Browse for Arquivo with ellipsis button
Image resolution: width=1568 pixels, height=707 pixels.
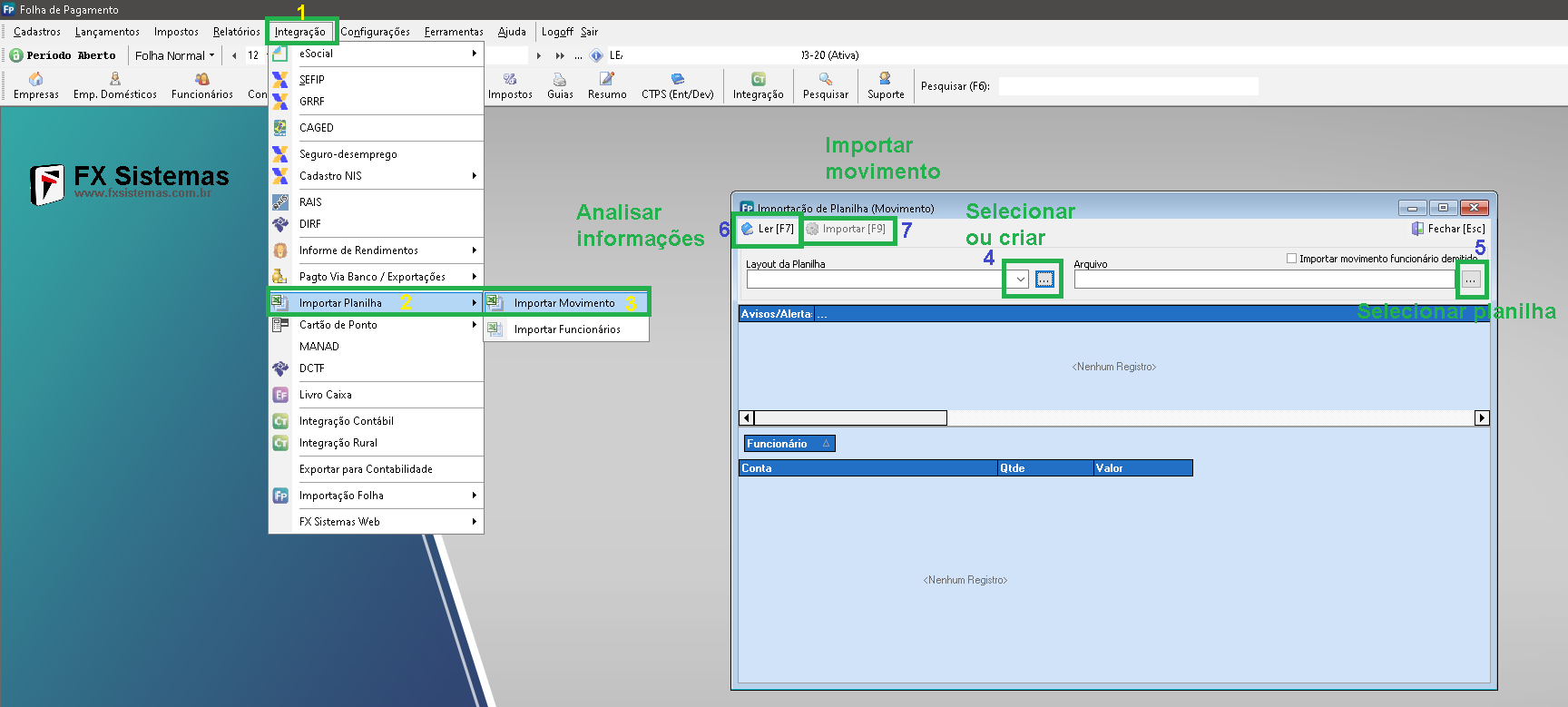[1470, 280]
